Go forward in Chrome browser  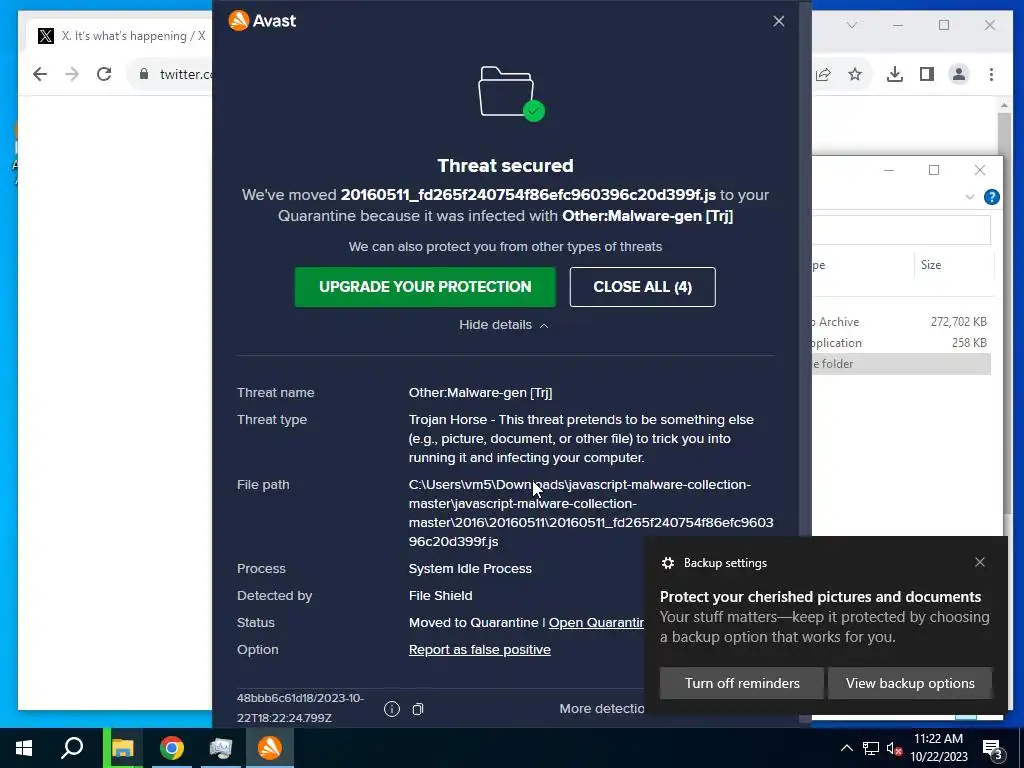72,74
